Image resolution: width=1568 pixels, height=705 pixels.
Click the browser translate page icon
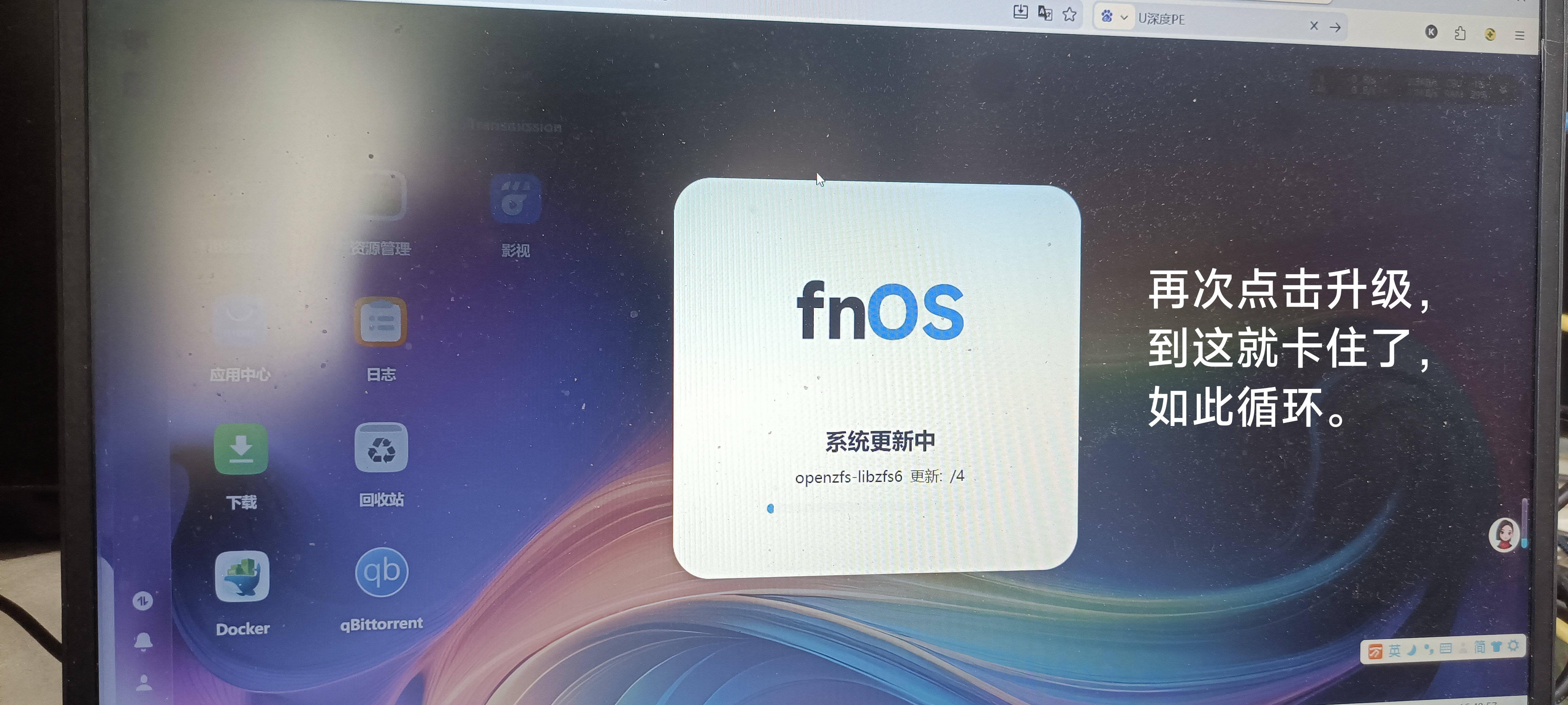[x=1045, y=13]
